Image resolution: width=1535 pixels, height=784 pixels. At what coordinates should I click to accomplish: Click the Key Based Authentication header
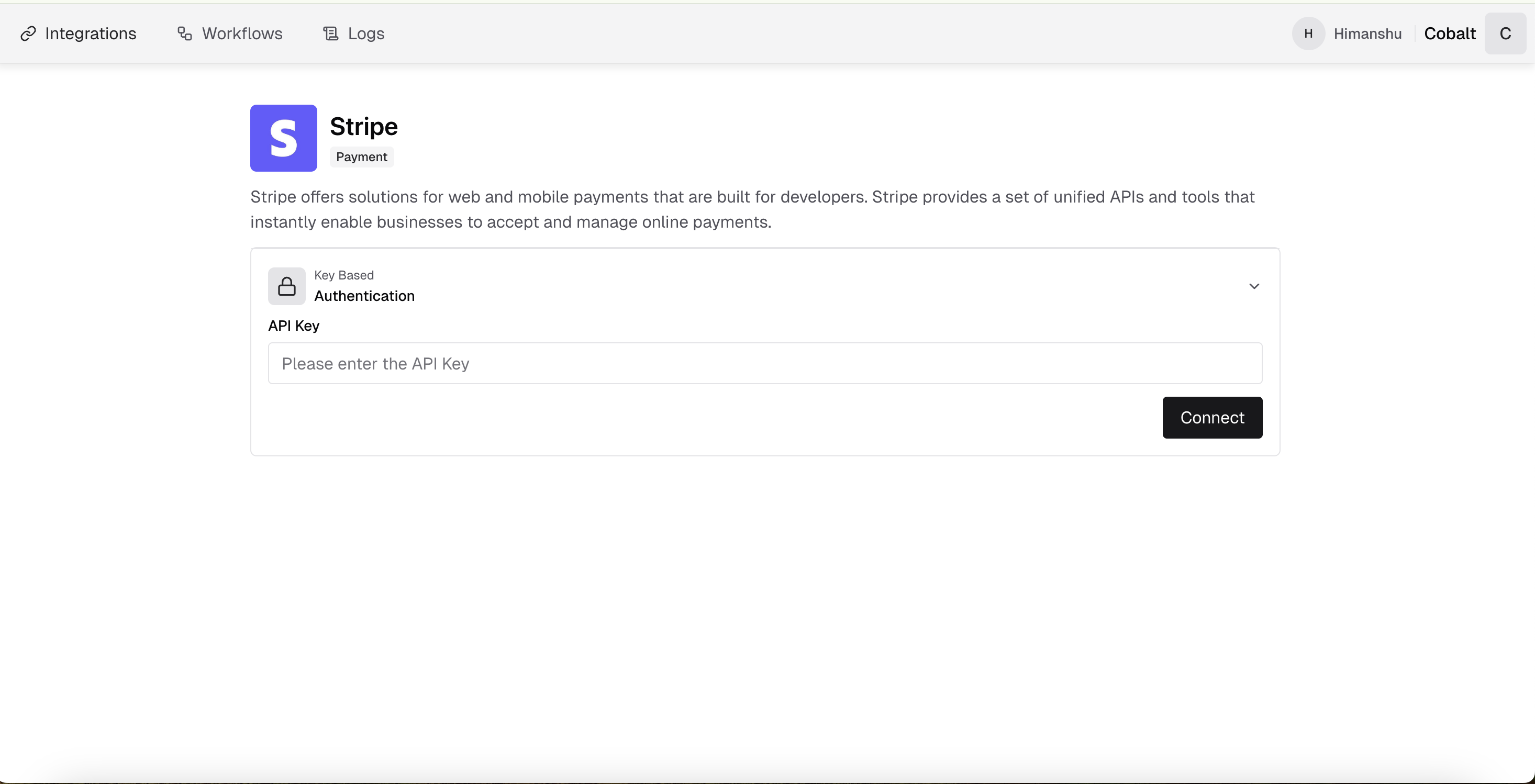[364, 287]
